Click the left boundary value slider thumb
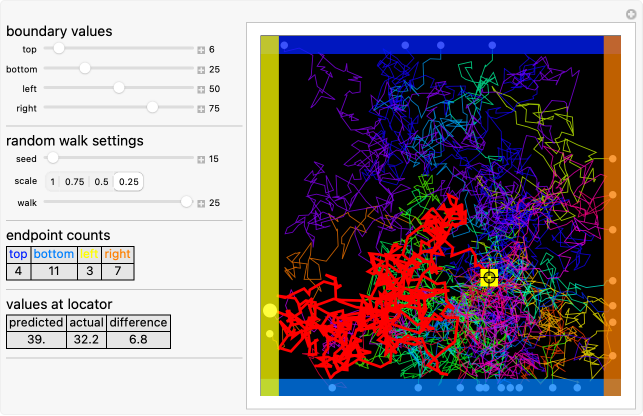This screenshot has width=643, height=416. click(119, 87)
